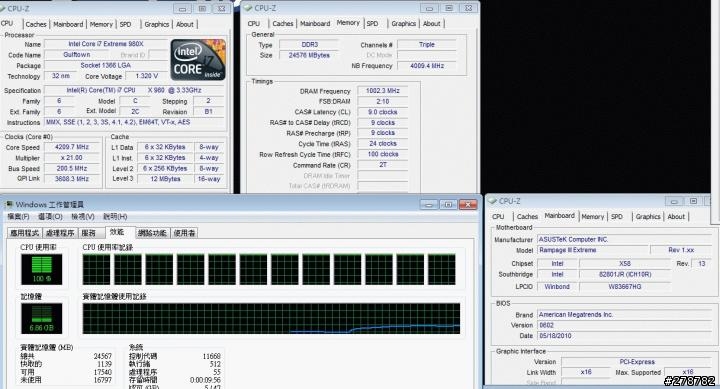The width and height of the screenshot is (720, 389).
Task: Switch to the 網路功能 tab in Task Manager
Action: pos(152,233)
